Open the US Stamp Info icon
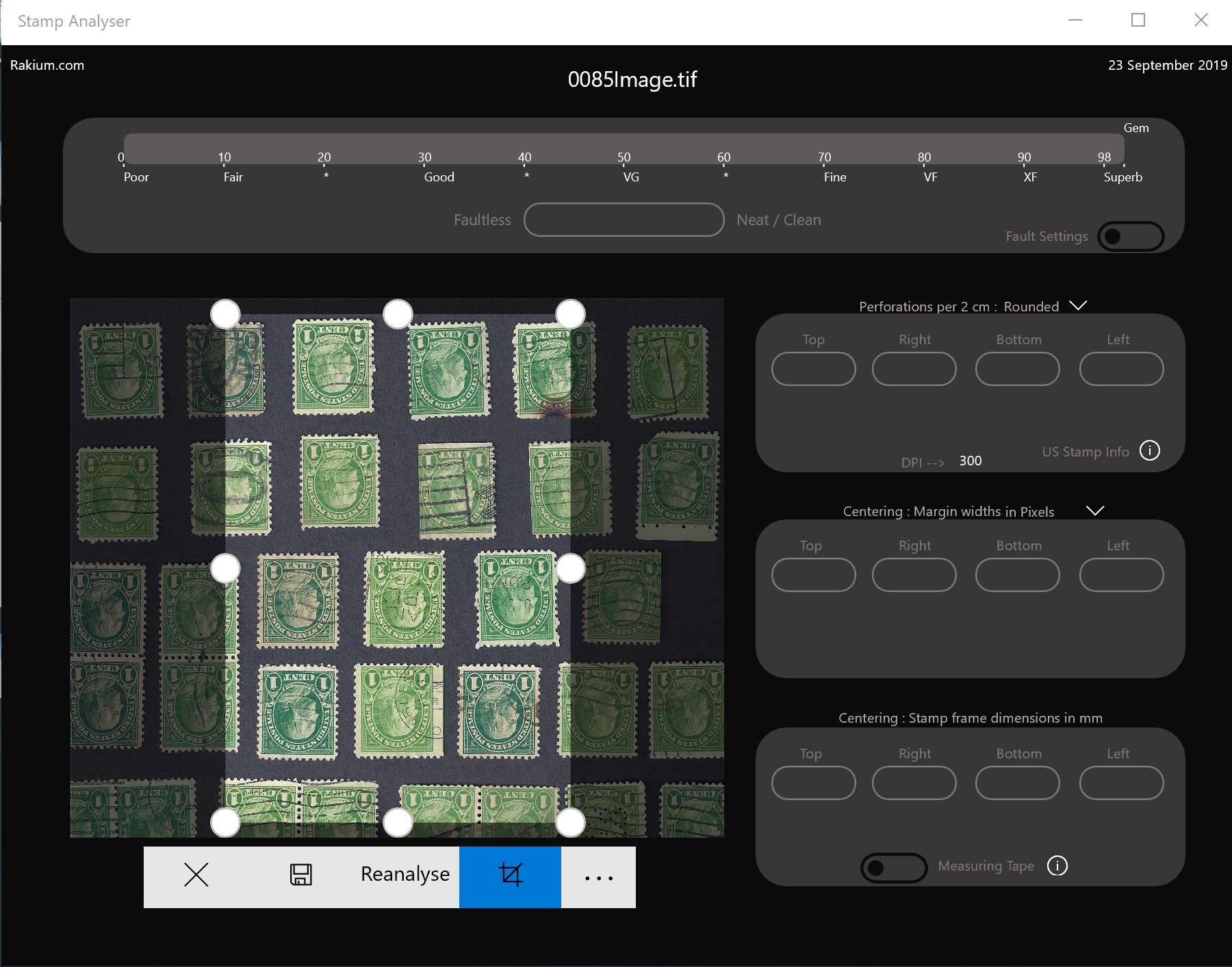 click(1150, 450)
